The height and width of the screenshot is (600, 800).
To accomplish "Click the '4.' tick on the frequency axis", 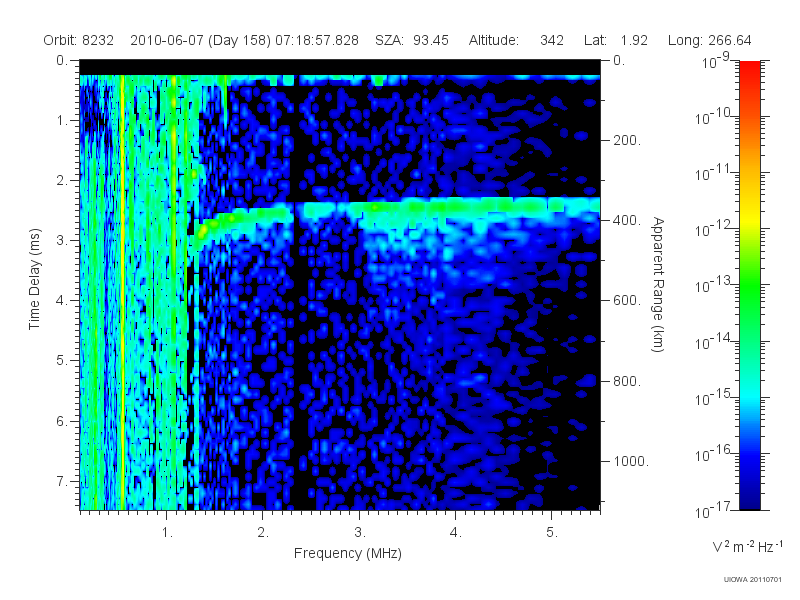I will [456, 533].
